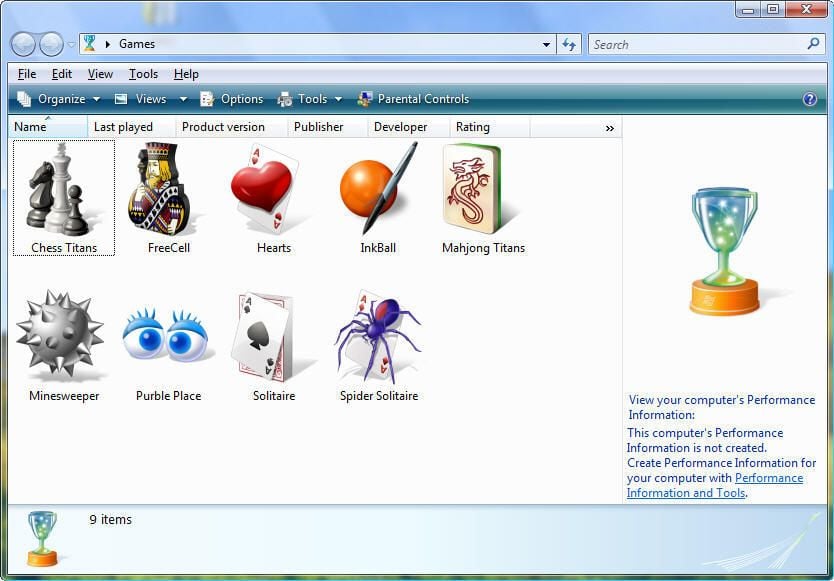Sort by Last played column
The height and width of the screenshot is (581, 834).
tap(131, 127)
